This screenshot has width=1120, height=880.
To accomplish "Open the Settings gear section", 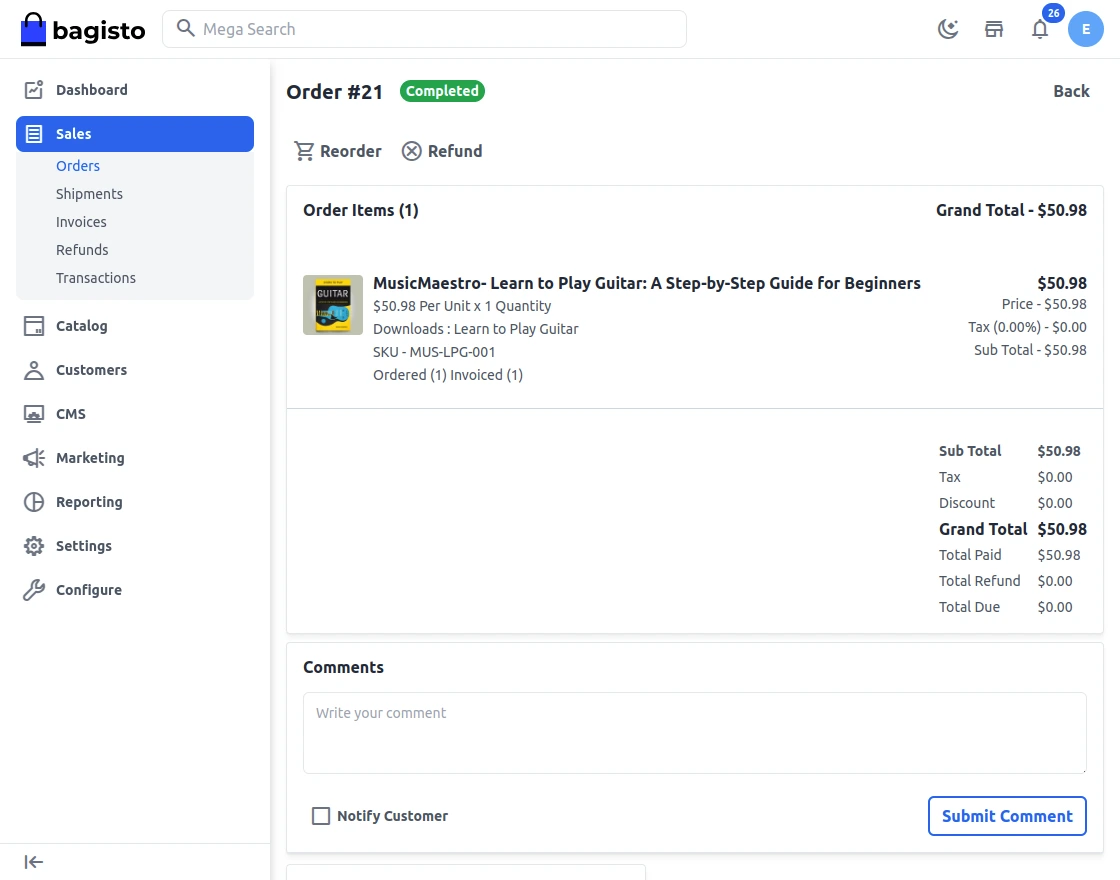I will 83,546.
